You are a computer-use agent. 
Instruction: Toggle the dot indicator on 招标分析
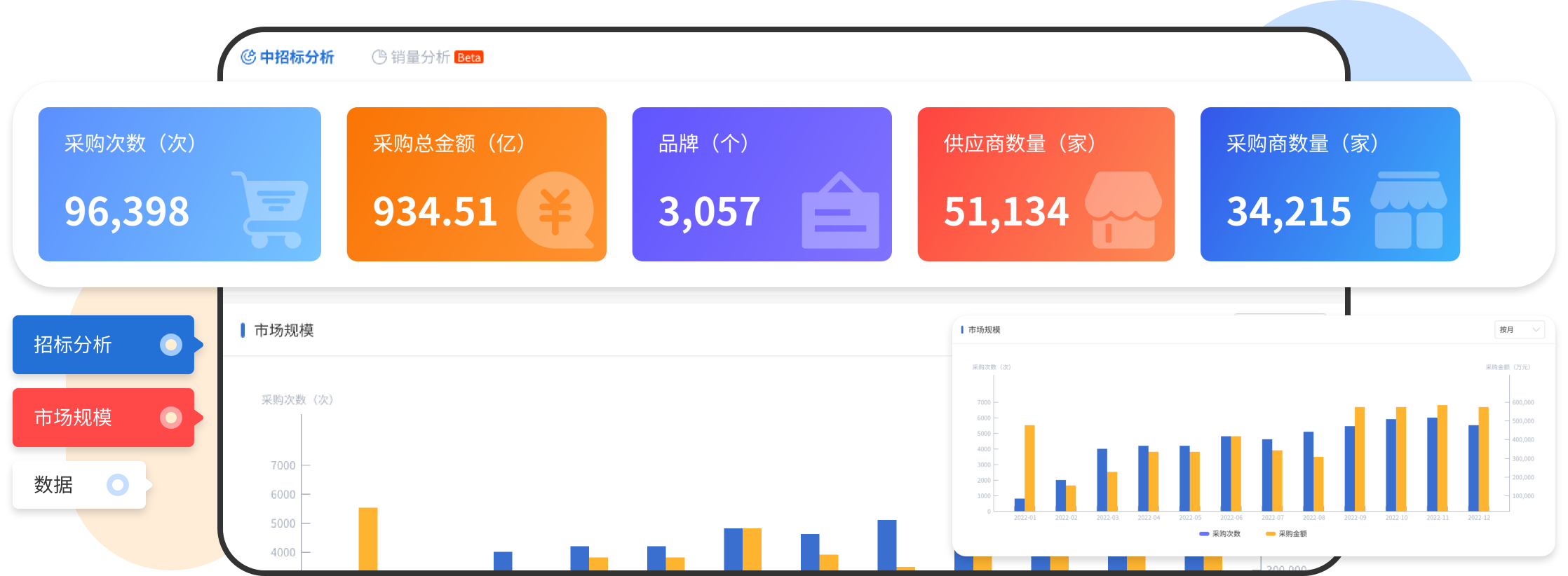171,345
